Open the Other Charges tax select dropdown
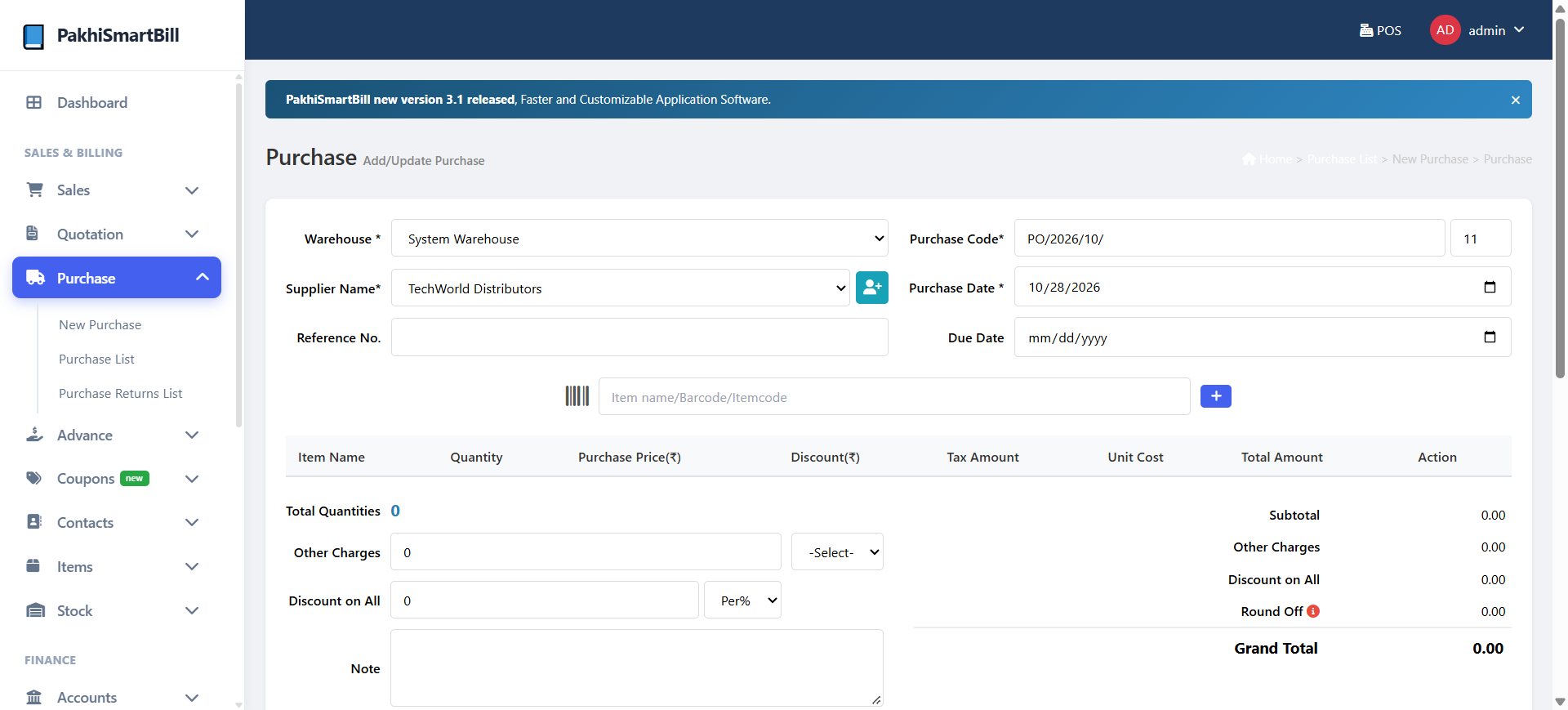This screenshot has height=710, width=1568. click(837, 552)
